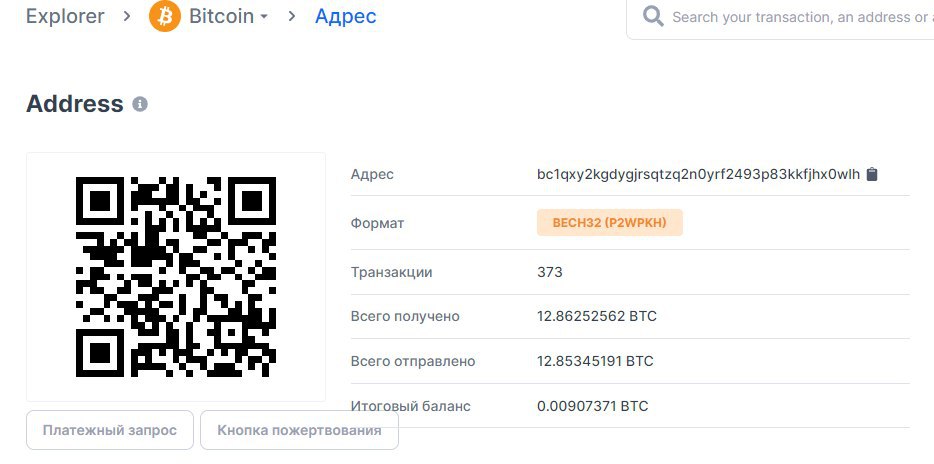This screenshot has height=464, width=934.
Task: Open the Bitcoin currency dropdown arrow
Action: 264,17
